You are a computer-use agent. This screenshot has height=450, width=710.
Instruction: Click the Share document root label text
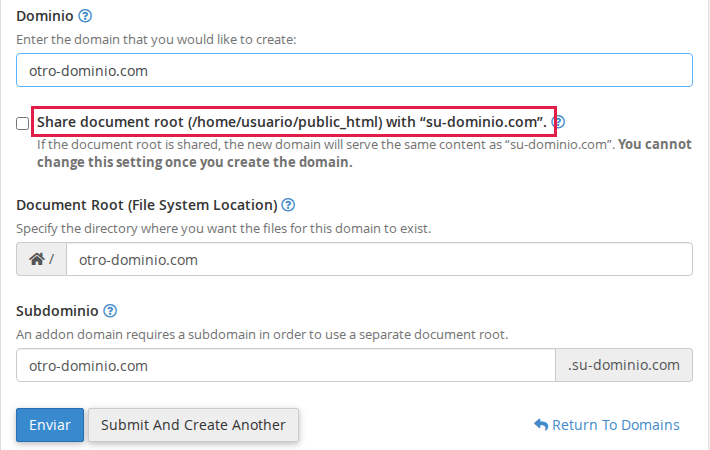[x=292, y=122]
